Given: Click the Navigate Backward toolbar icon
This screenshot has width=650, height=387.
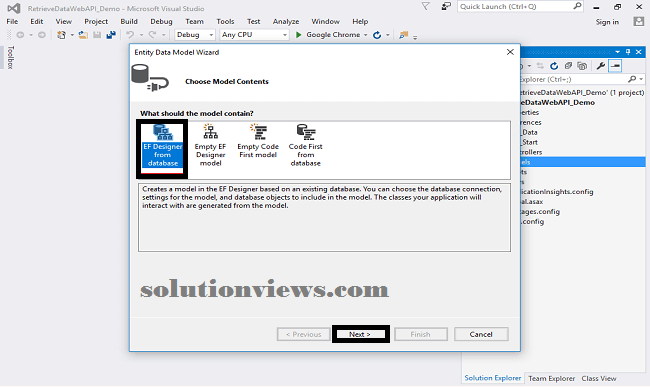Looking at the screenshot, I should [x=20, y=35].
